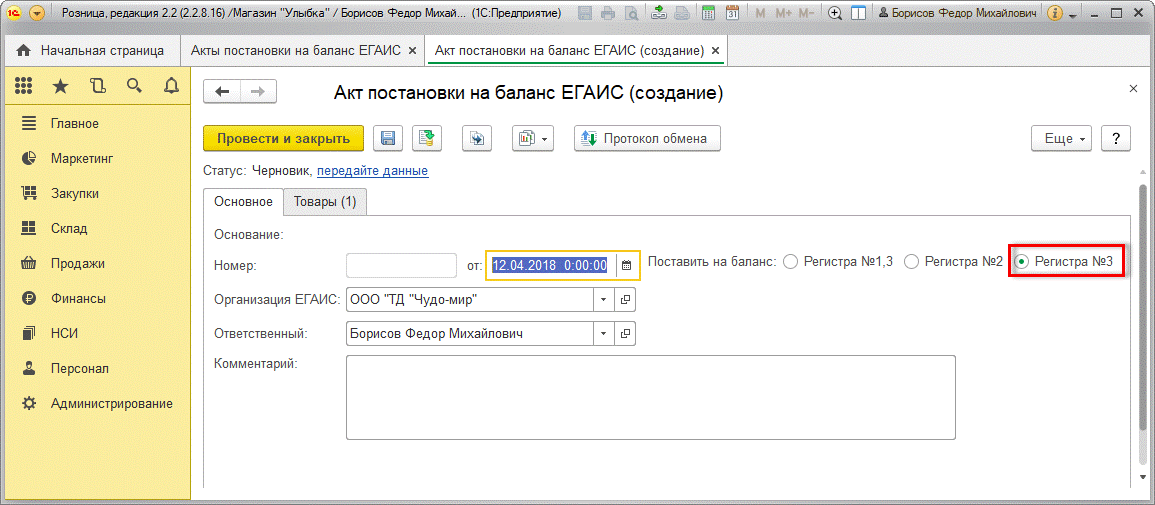Viewport: 1155px width, 505px height.
Task: Click the M+ memory button in the title bar
Action: coord(783,13)
